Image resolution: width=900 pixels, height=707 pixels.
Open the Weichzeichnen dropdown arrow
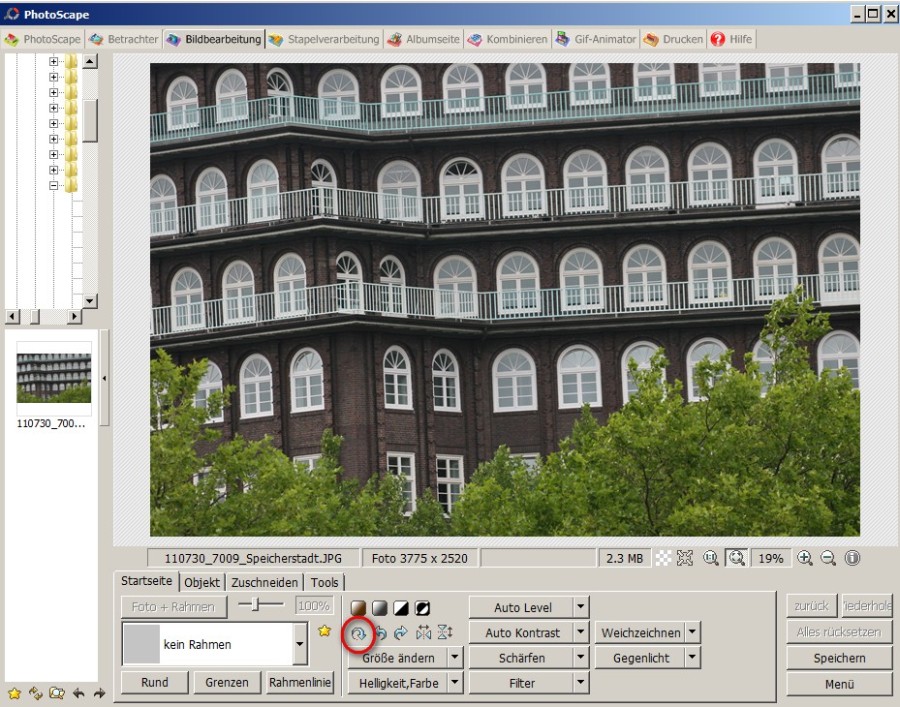[692, 632]
